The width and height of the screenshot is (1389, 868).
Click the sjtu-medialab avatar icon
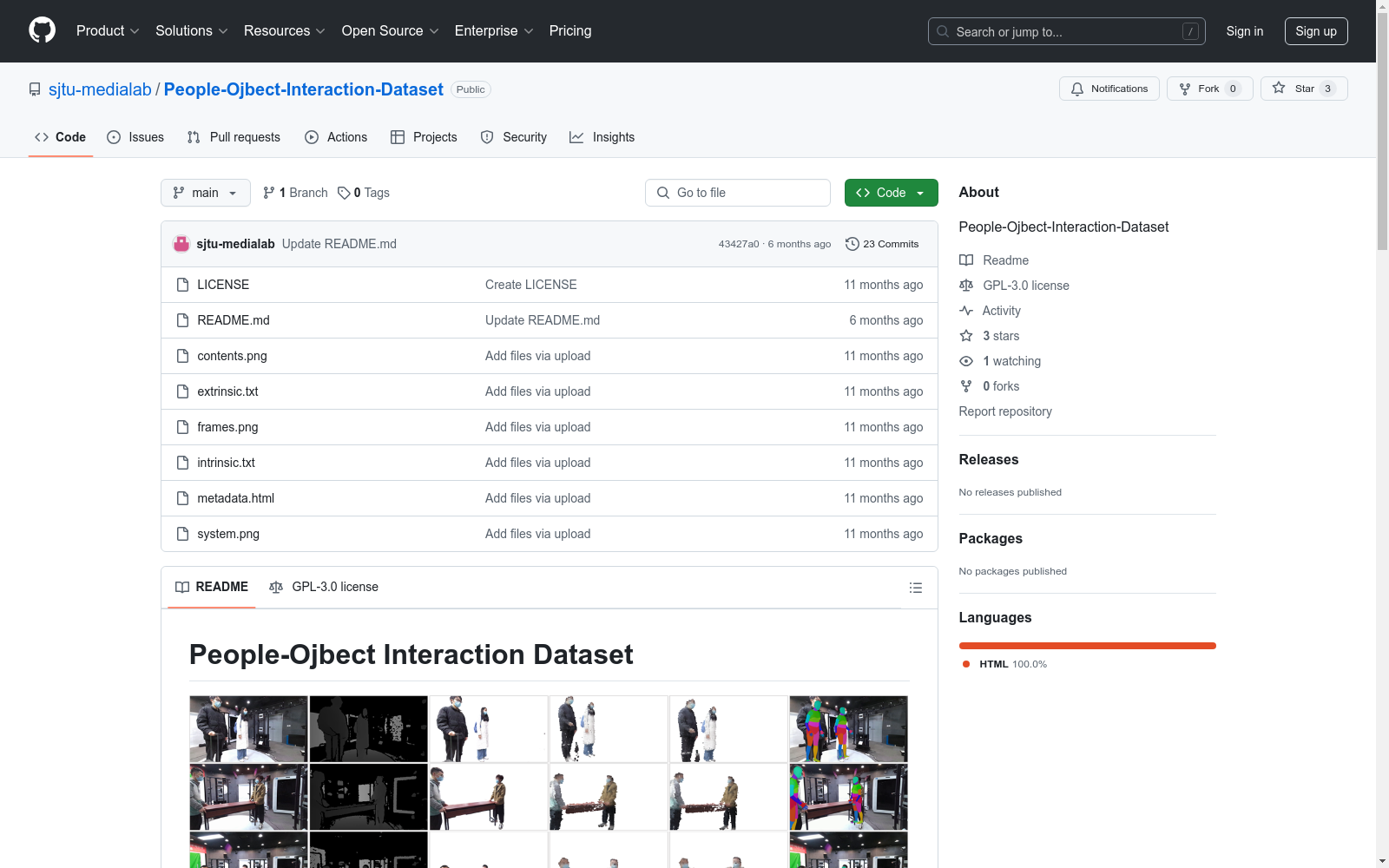pyautogui.click(x=181, y=244)
